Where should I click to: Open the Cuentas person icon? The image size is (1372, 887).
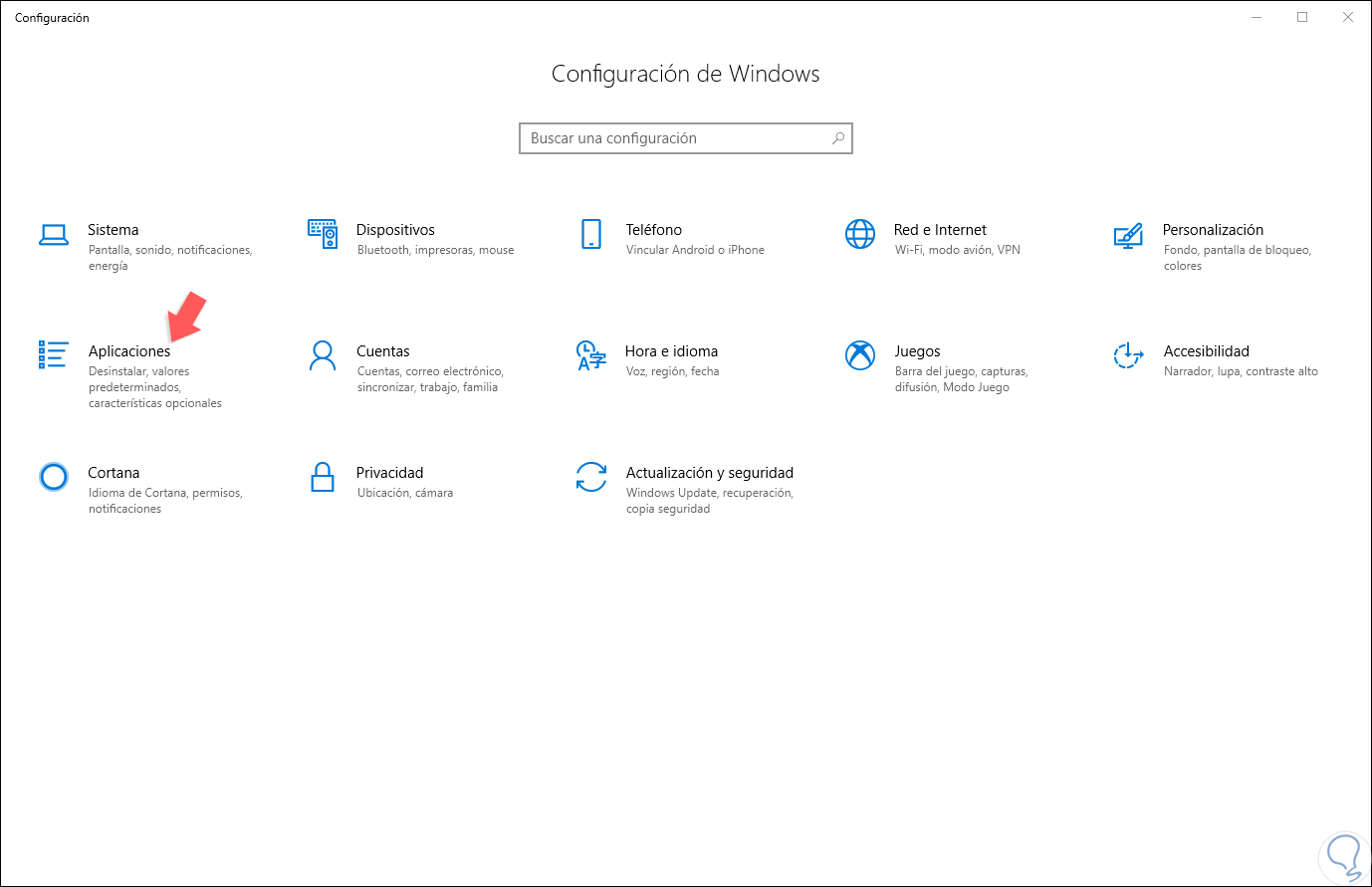coord(323,355)
